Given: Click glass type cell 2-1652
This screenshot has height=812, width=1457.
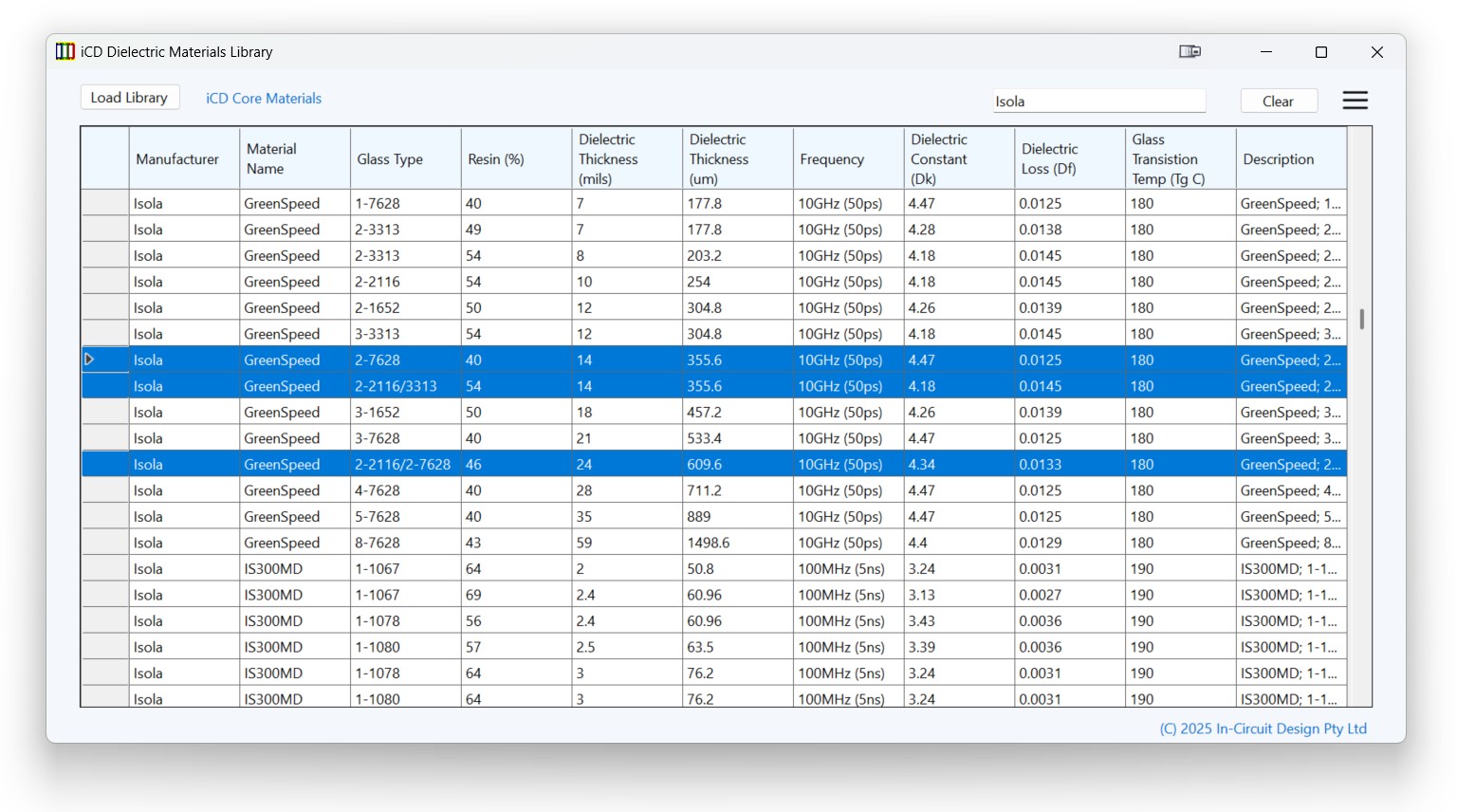Looking at the screenshot, I should pos(406,307).
